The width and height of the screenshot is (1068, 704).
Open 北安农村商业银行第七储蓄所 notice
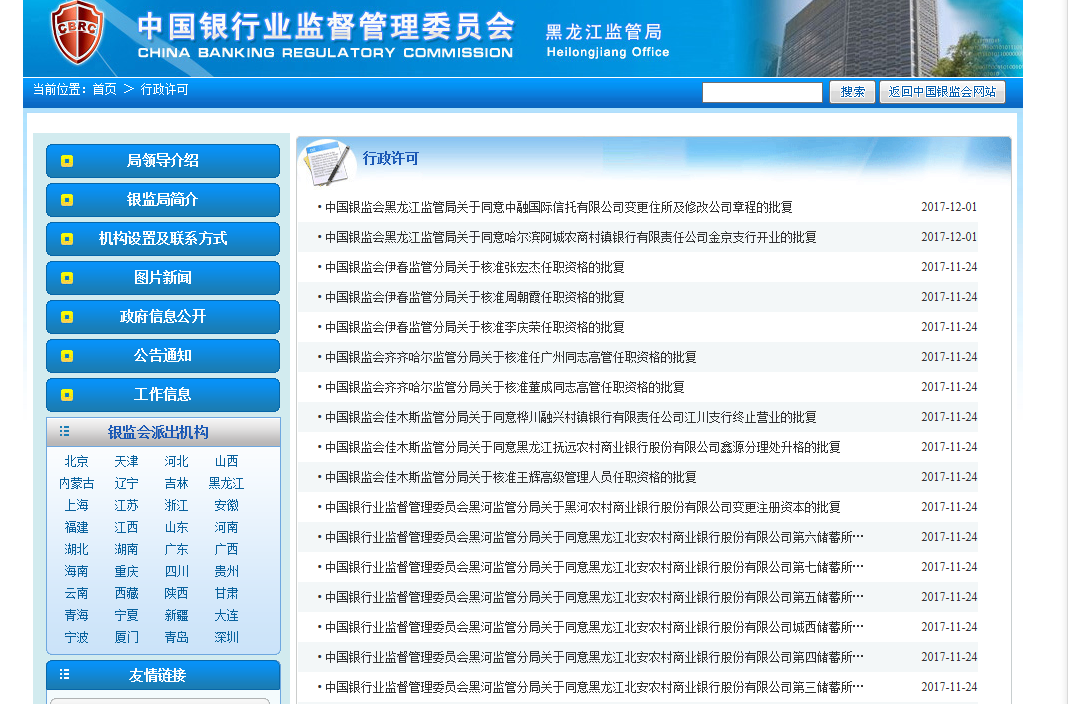pos(594,567)
